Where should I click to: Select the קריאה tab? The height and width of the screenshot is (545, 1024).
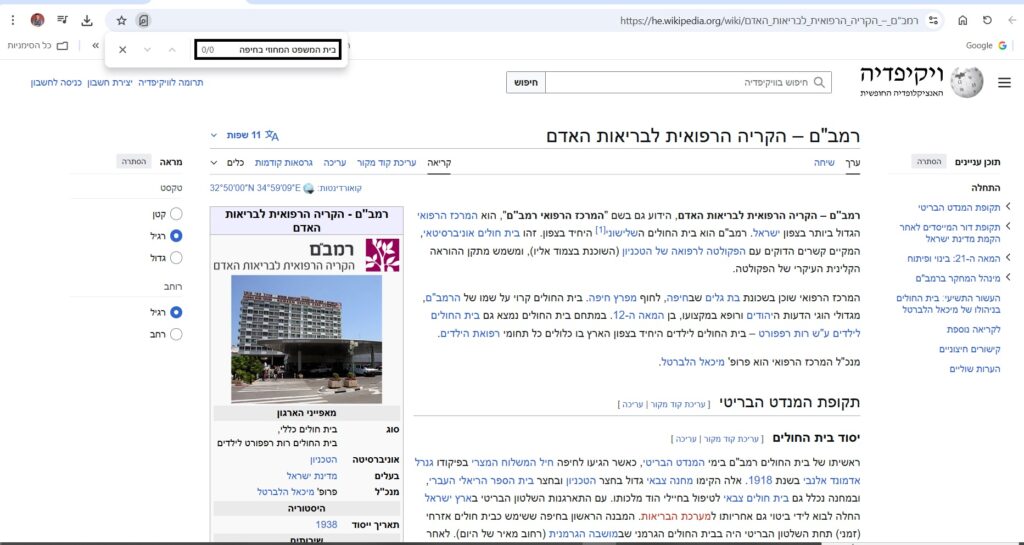[x=439, y=163]
